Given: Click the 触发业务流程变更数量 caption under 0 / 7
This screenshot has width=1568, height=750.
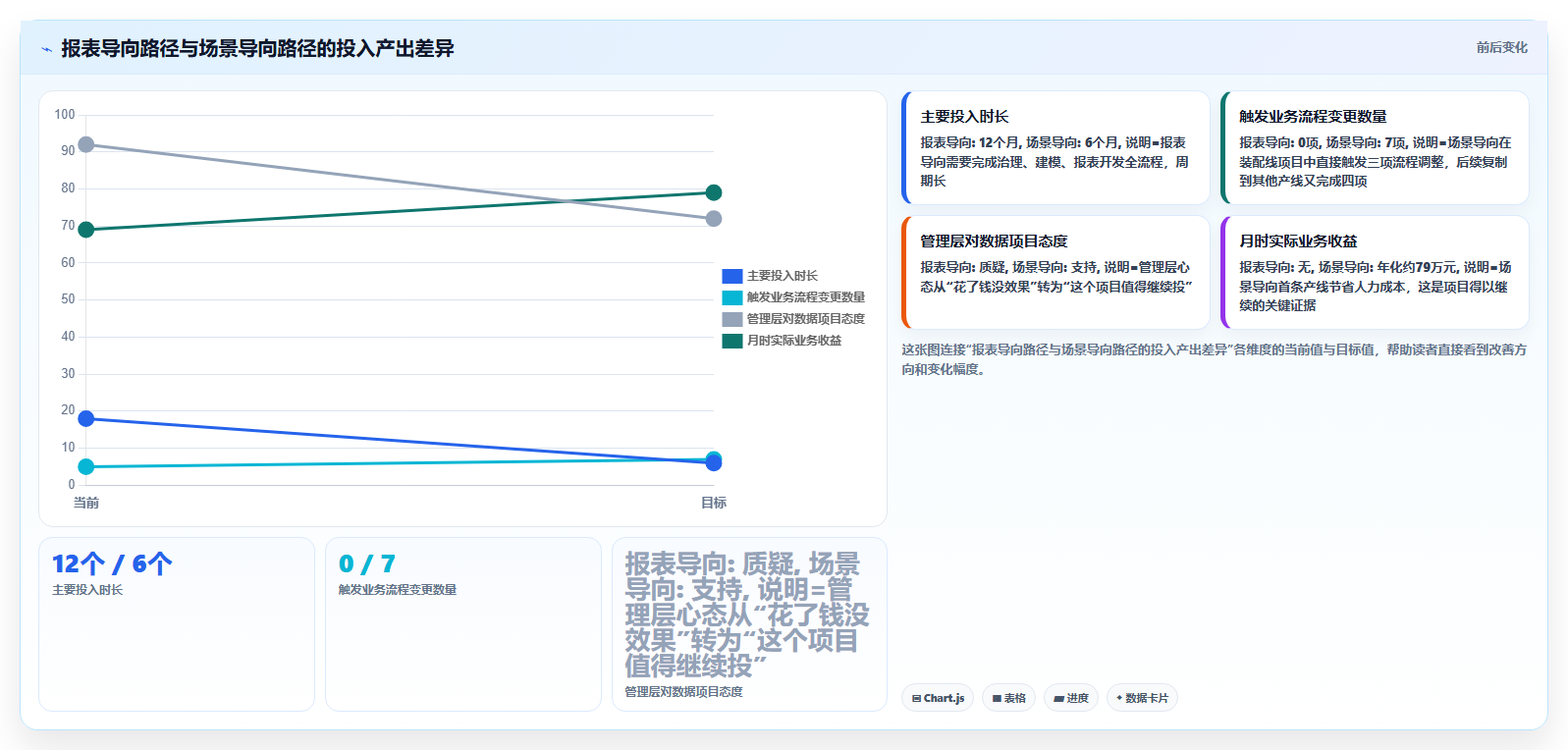Looking at the screenshot, I should [398, 590].
